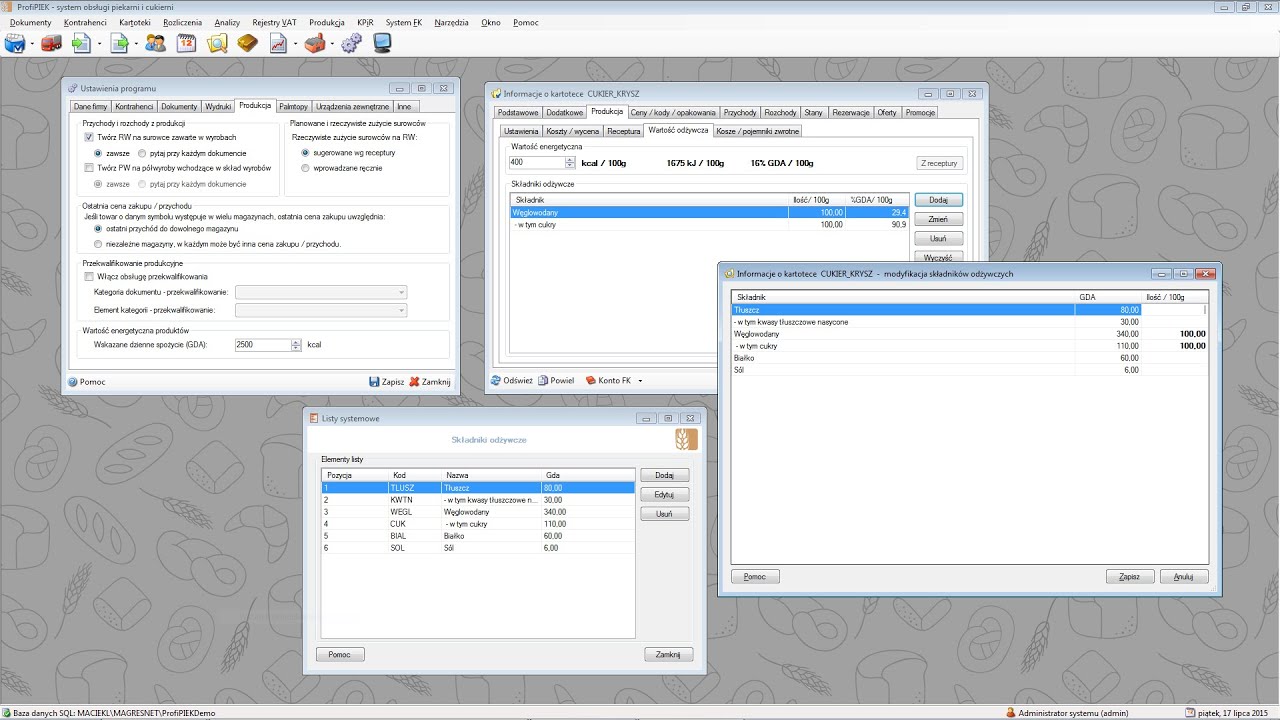Open the chart report toolbar icon

(278, 43)
